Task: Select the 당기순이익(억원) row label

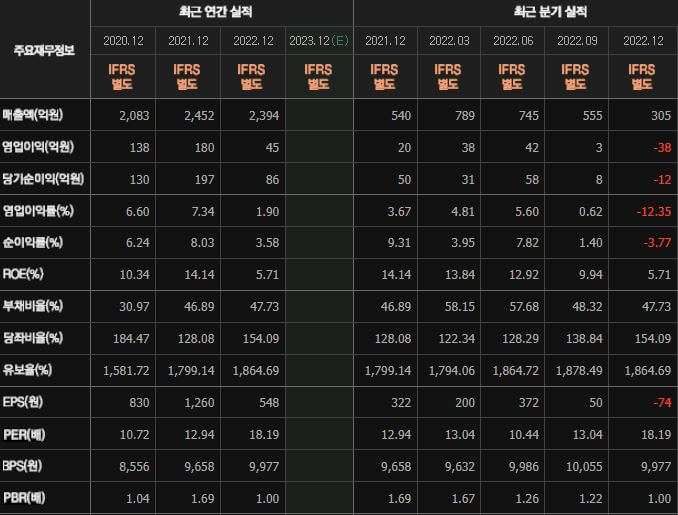Action: click(43, 179)
